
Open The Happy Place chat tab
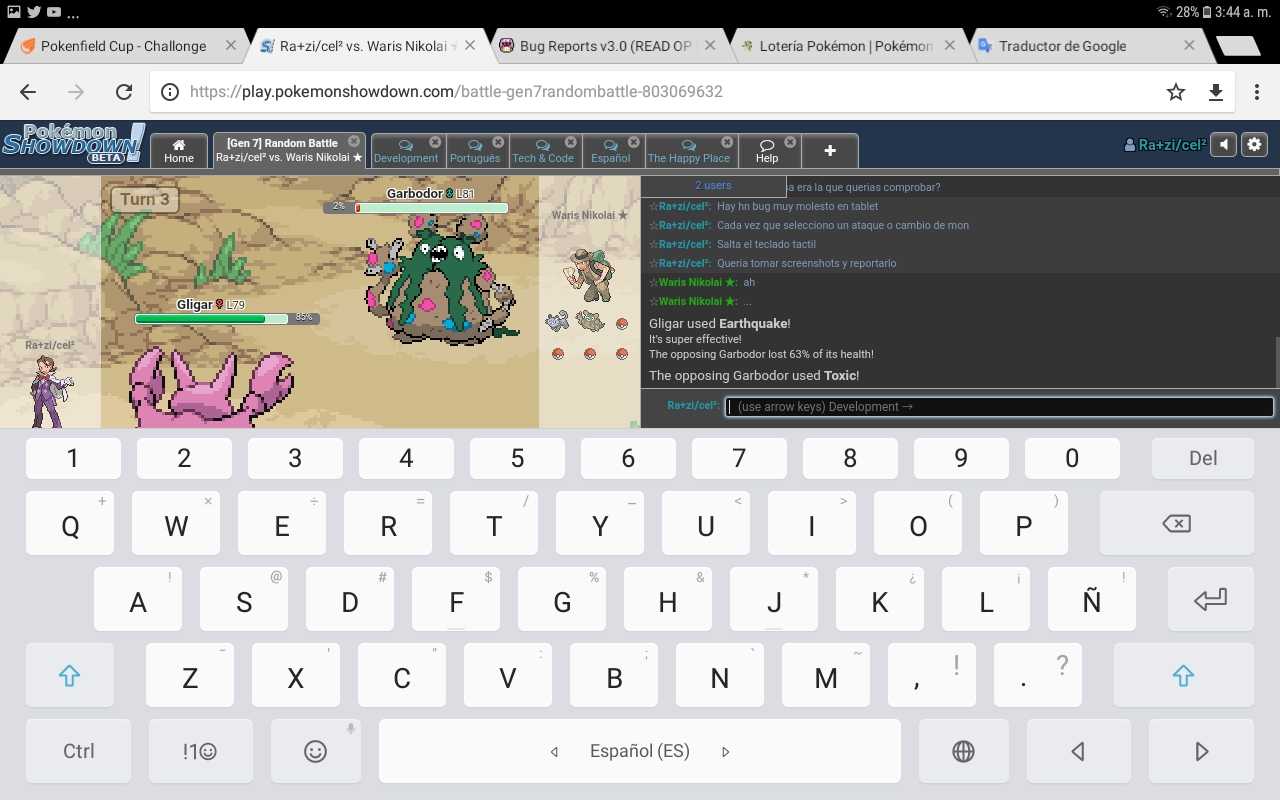pyautogui.click(x=689, y=151)
